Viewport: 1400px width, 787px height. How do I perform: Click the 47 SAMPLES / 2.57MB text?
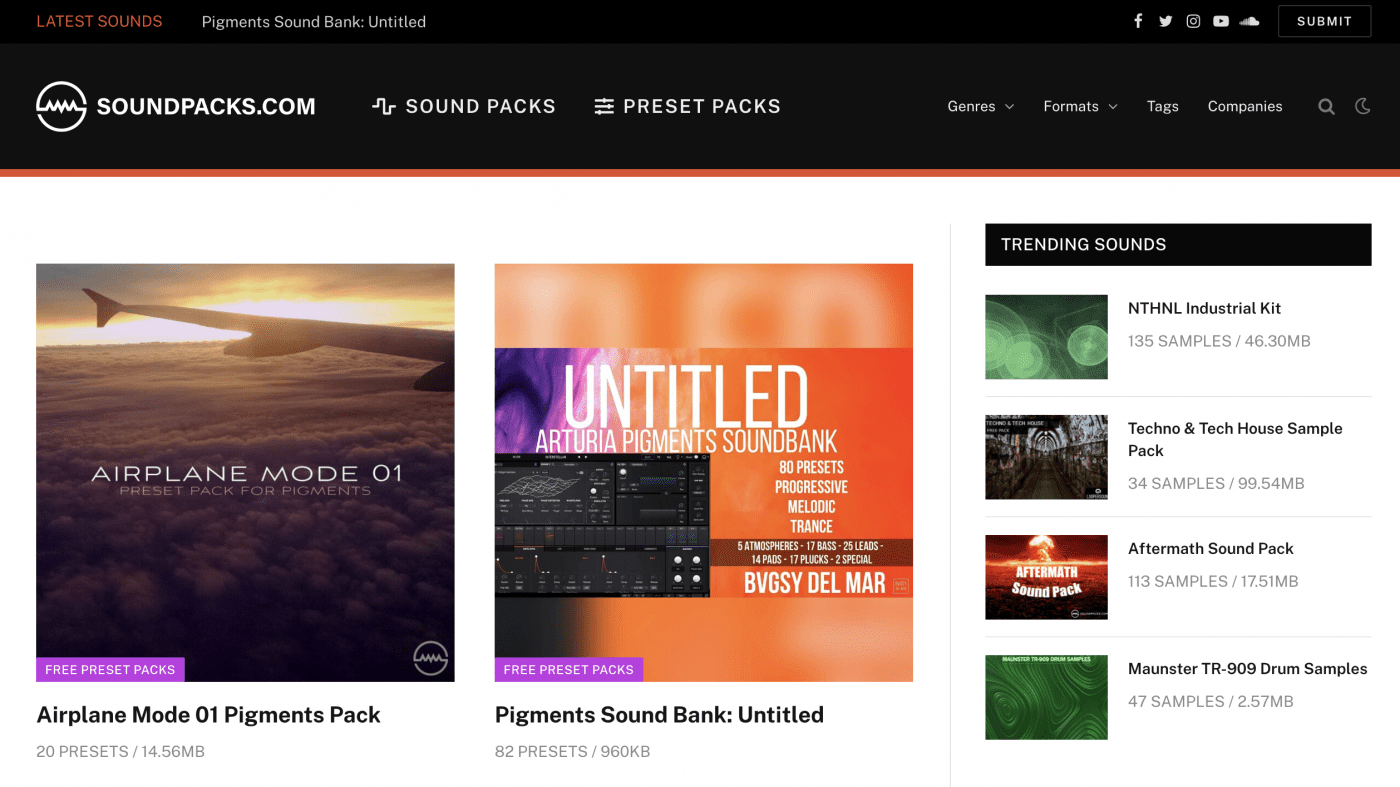1211,701
